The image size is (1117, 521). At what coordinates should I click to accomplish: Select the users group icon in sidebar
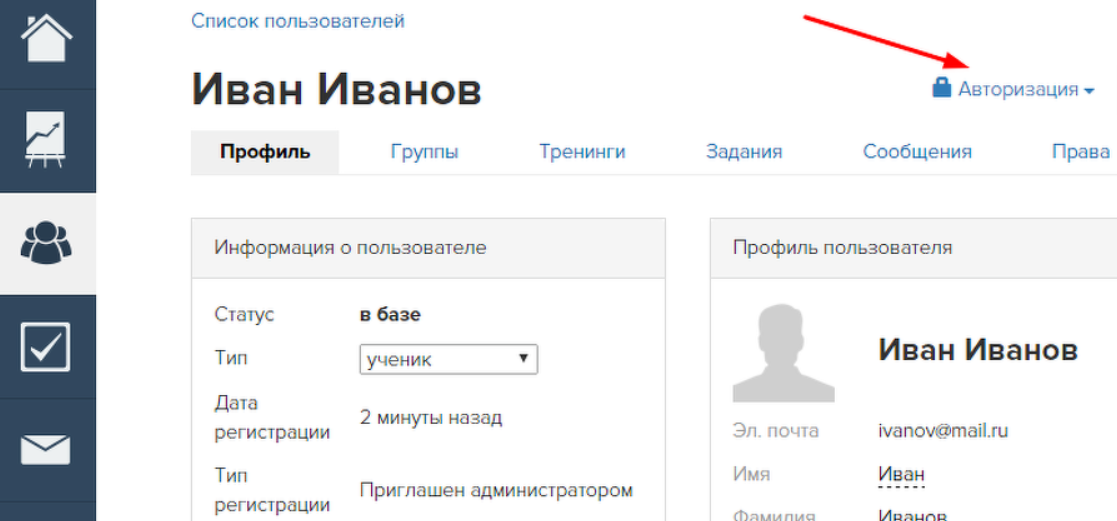46,243
